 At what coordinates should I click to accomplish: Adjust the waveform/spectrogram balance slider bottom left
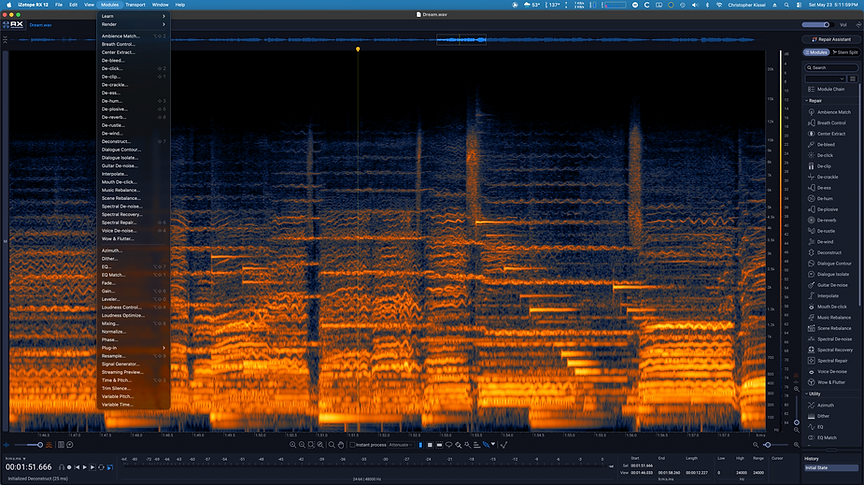(x=28, y=445)
